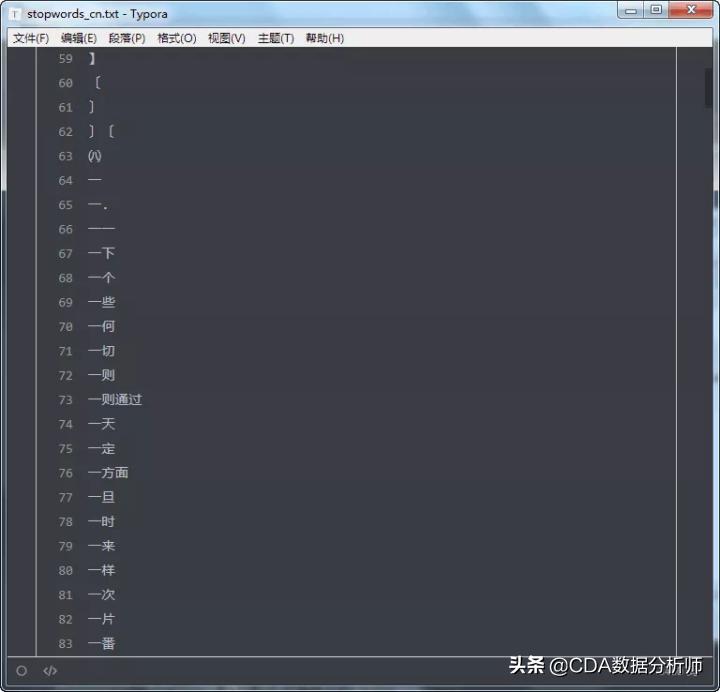Click line 76 text 一方面
The image size is (720, 692).
pyautogui.click(x=108, y=473)
